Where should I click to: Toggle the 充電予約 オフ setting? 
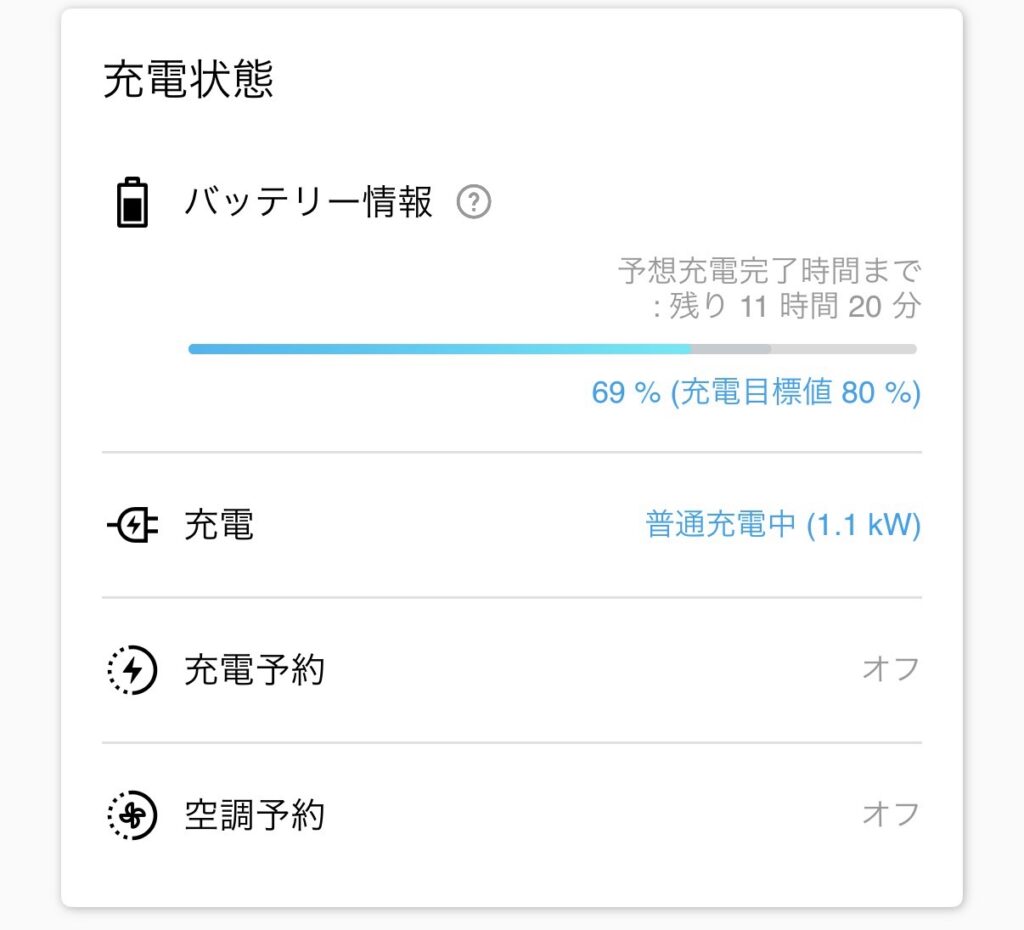pyautogui.click(x=890, y=669)
